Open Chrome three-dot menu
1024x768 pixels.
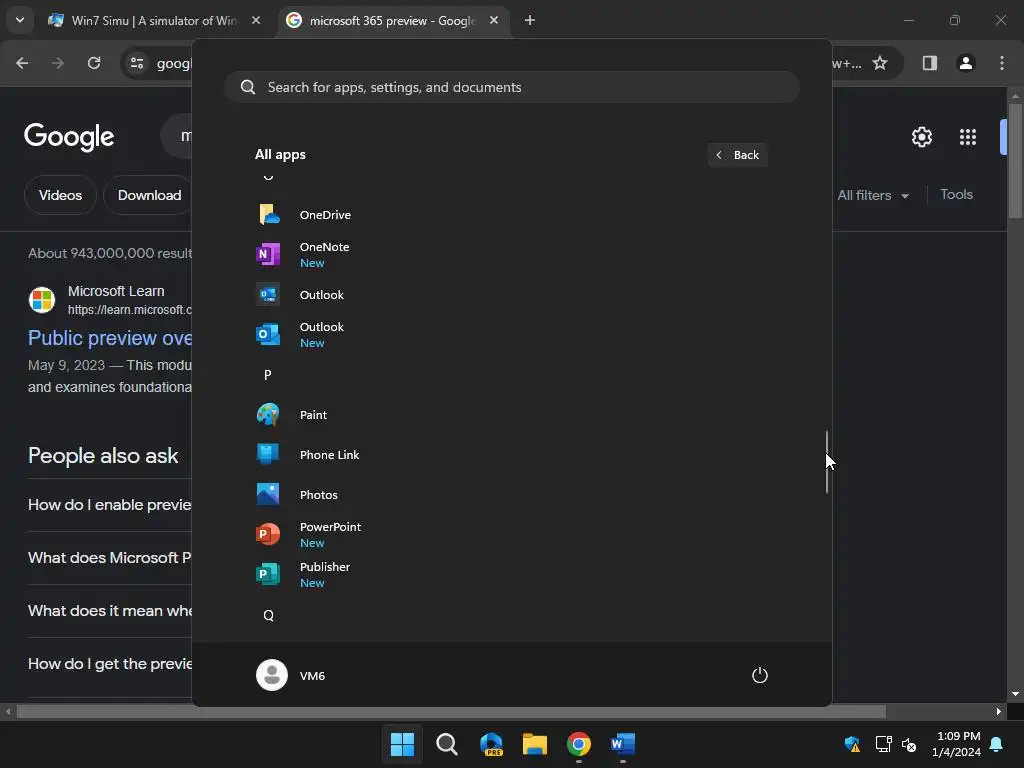click(x=1002, y=63)
